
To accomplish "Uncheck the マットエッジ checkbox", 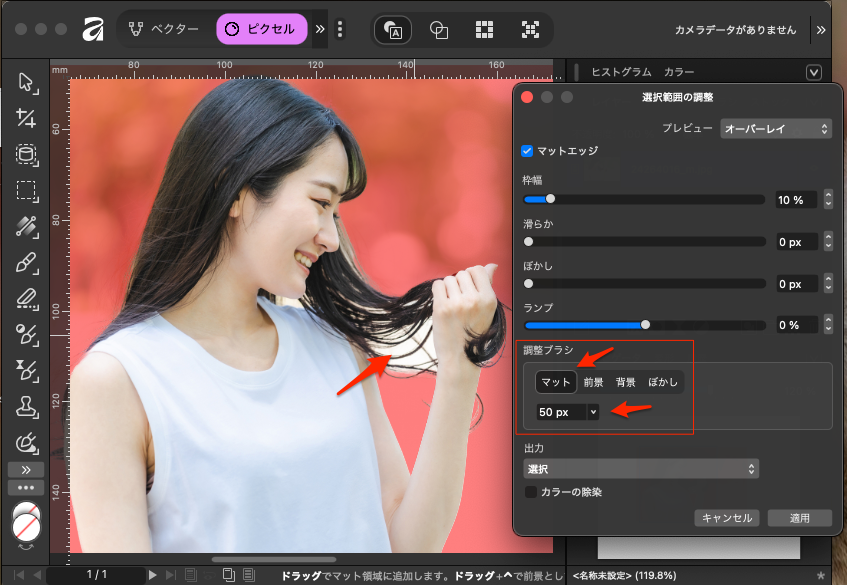I will click(x=528, y=151).
